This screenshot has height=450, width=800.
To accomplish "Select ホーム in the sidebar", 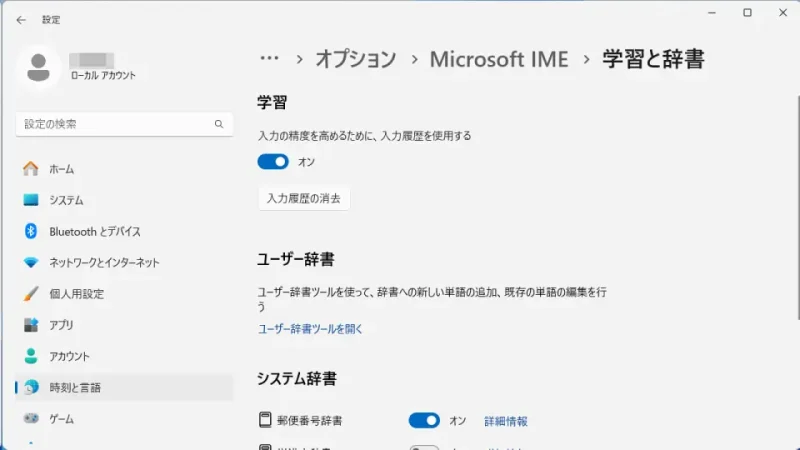I will (x=124, y=169).
